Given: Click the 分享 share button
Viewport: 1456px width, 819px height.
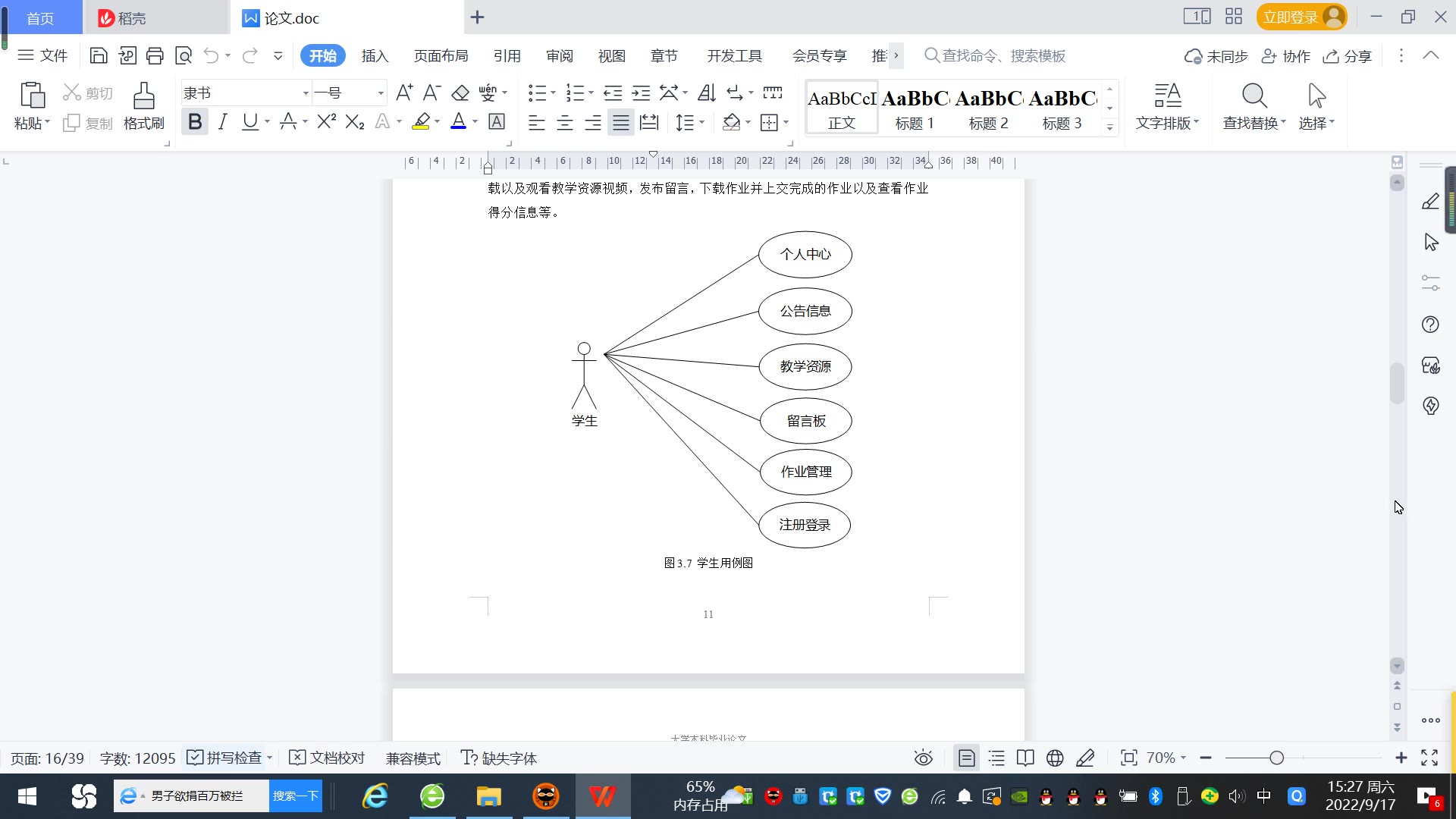Looking at the screenshot, I should 1348,56.
